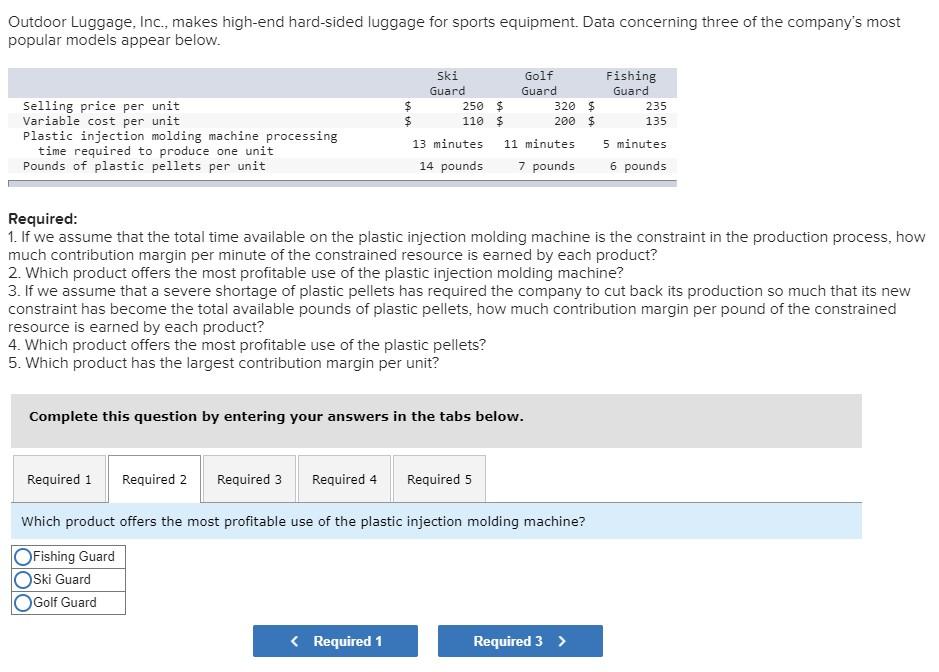The image size is (939, 672).
Task: Click the blue previous Required 1 button
Action: [x=335, y=641]
